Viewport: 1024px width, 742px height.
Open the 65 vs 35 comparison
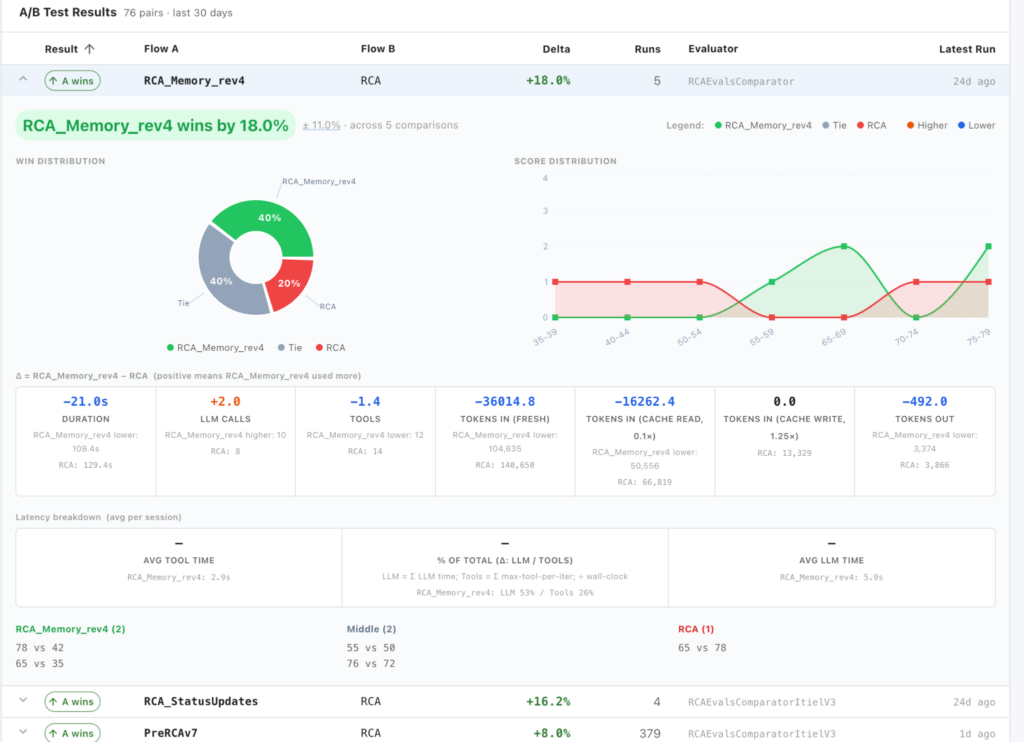(40, 664)
